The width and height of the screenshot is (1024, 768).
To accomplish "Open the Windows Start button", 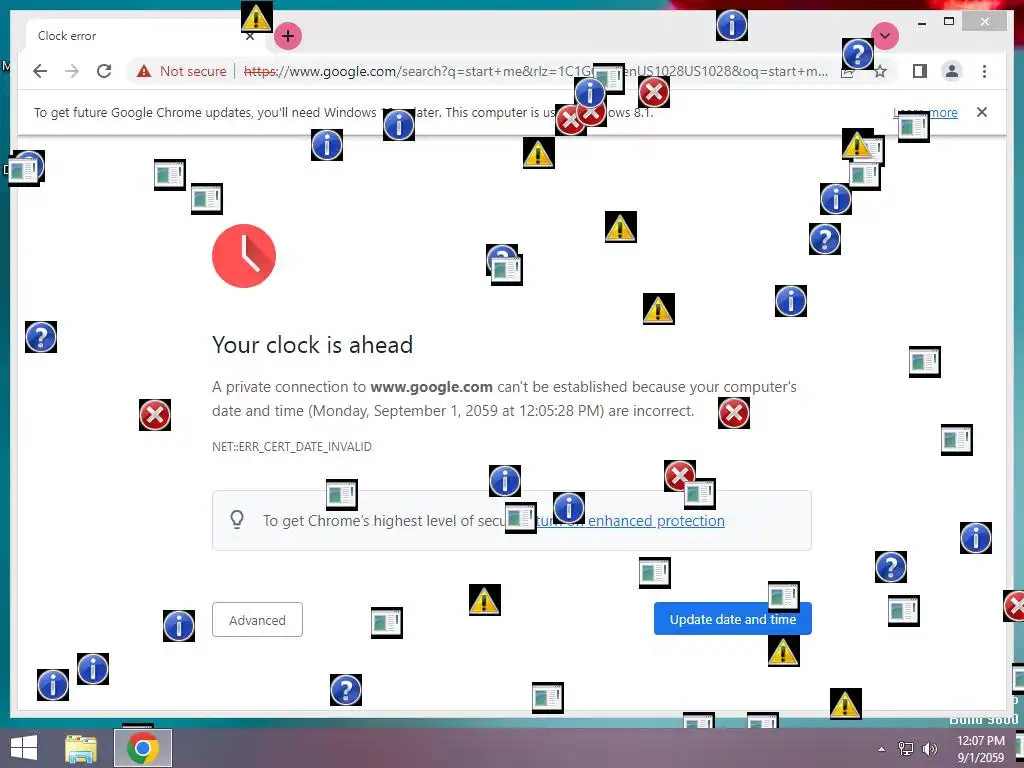I will point(24,748).
